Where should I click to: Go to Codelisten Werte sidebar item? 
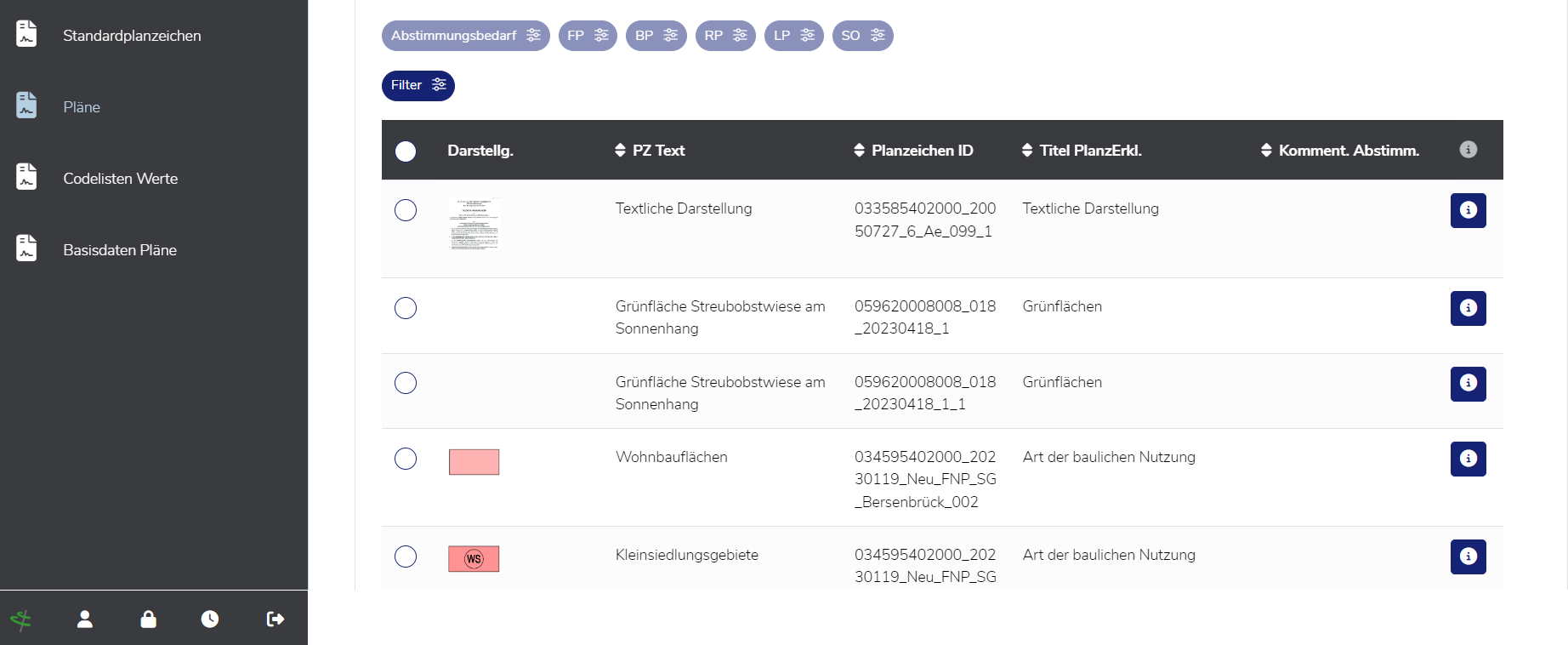tap(120, 179)
